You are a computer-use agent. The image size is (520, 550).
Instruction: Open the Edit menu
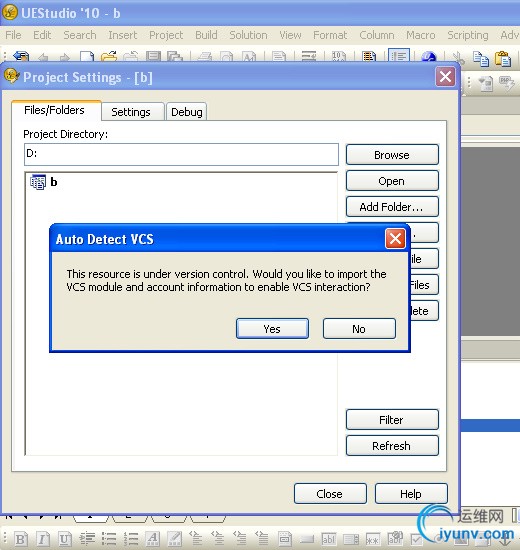point(42,35)
